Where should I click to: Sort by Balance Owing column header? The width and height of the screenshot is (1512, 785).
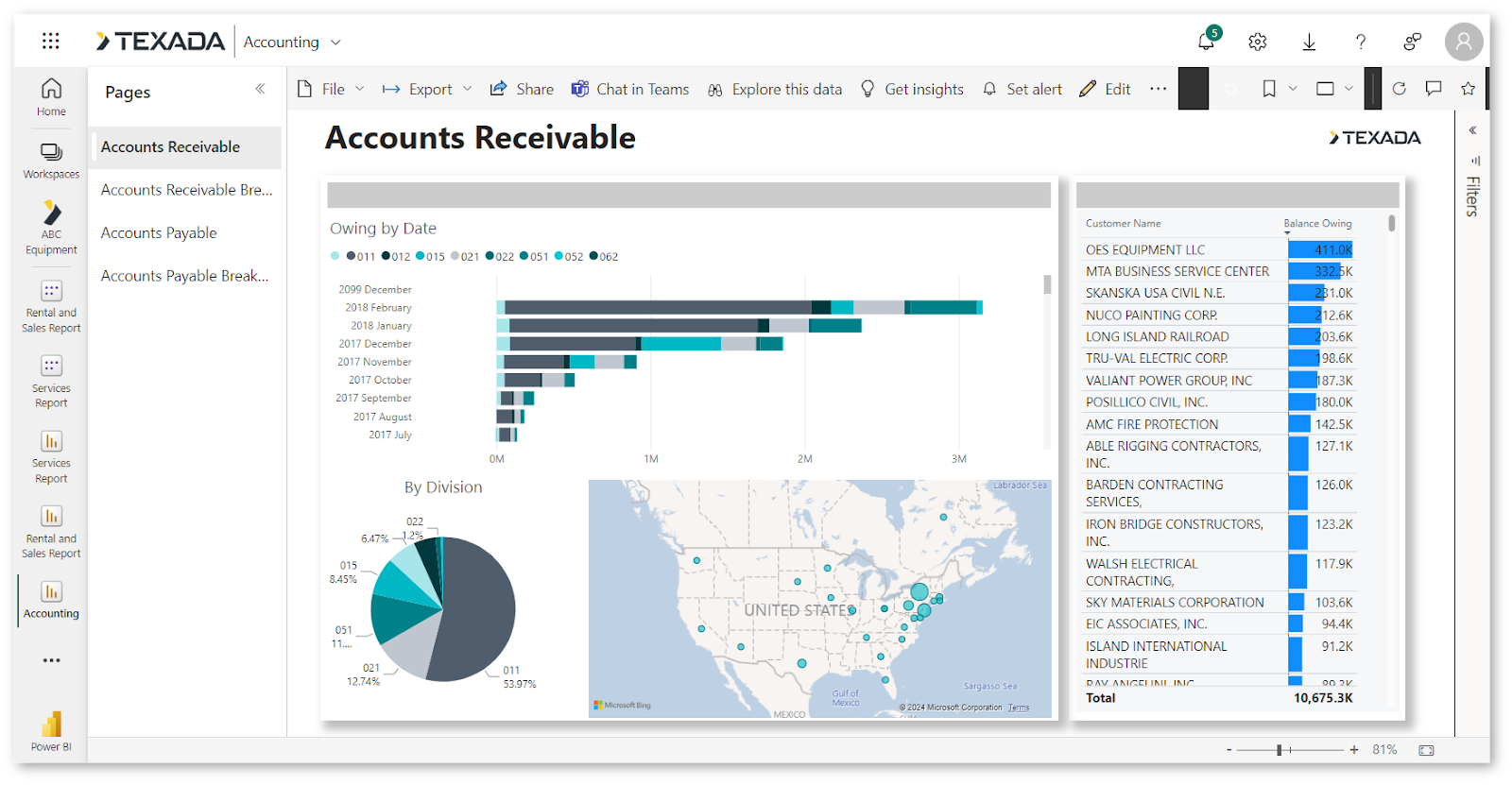[1317, 224]
